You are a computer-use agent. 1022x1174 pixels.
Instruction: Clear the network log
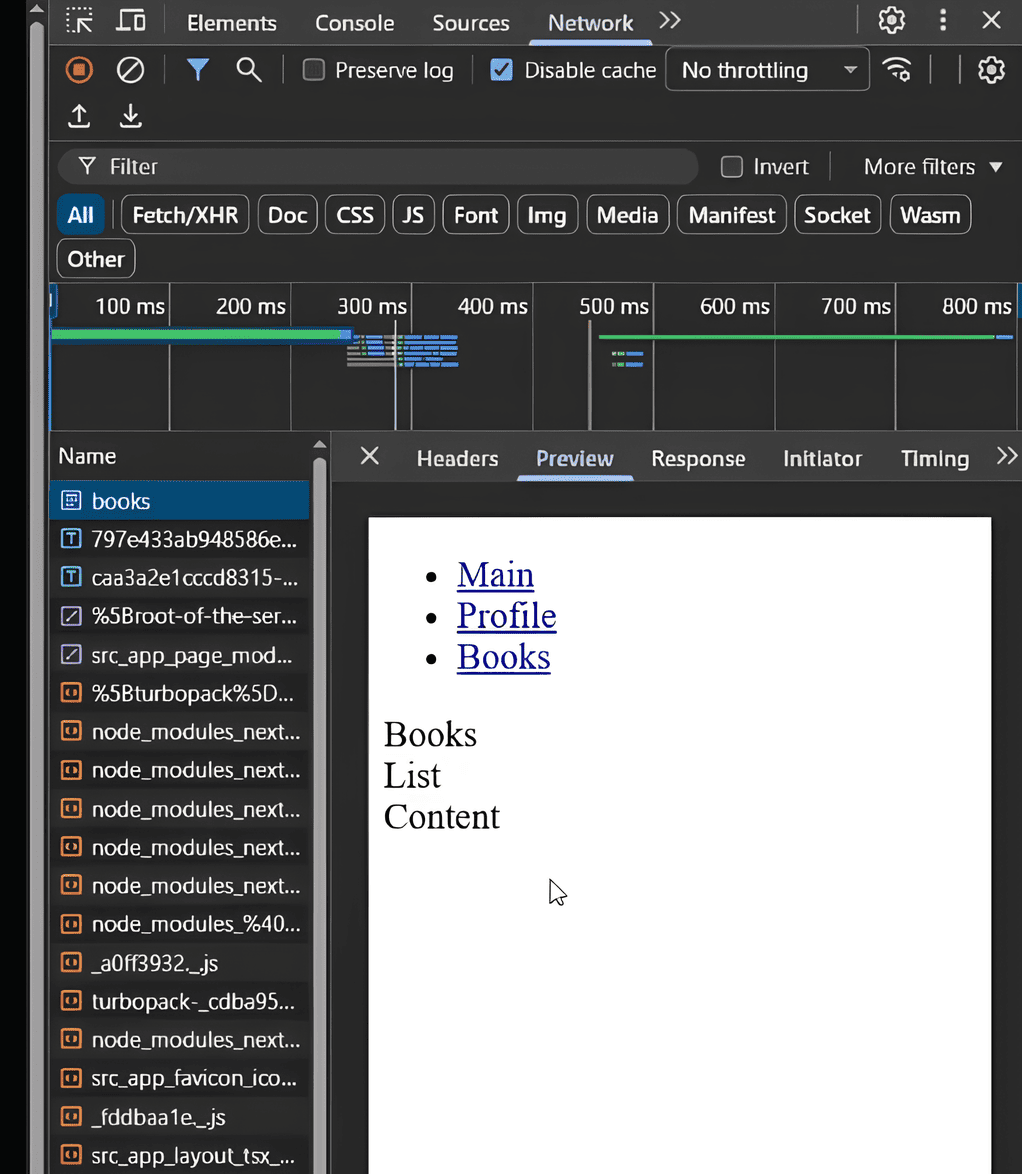coord(131,70)
